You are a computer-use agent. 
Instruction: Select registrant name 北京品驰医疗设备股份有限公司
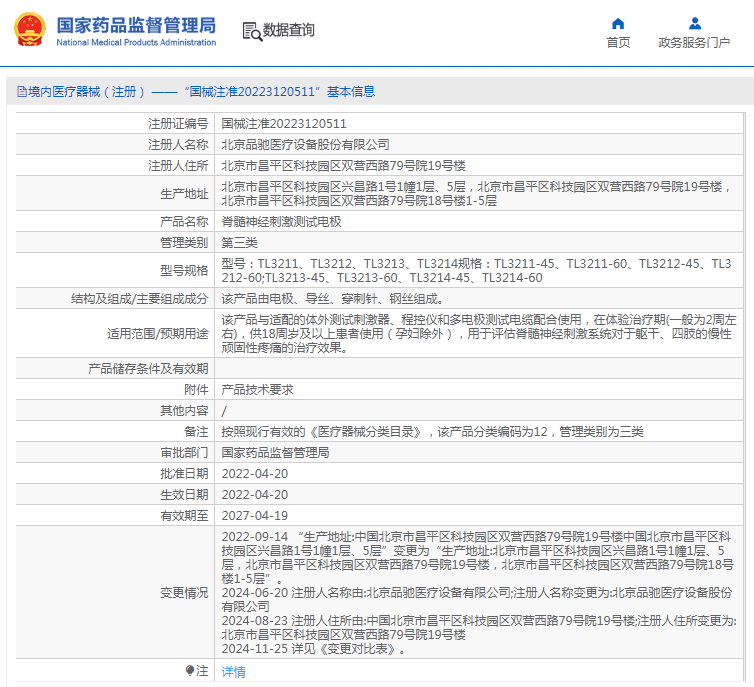point(305,145)
